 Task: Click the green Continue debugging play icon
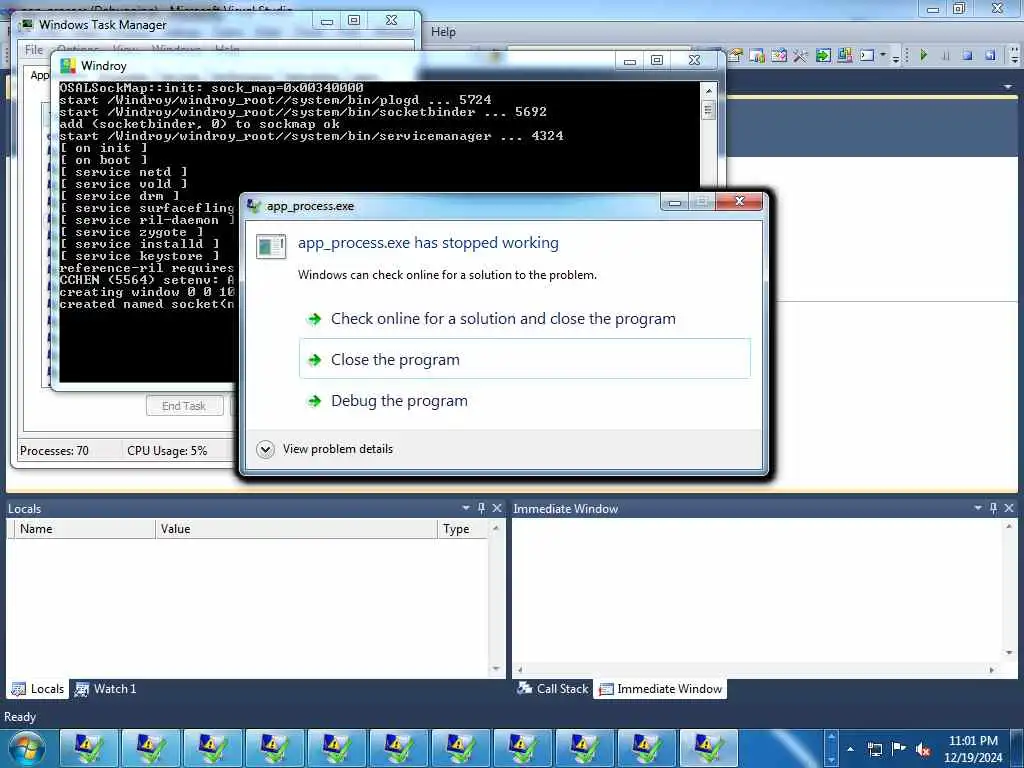923,56
